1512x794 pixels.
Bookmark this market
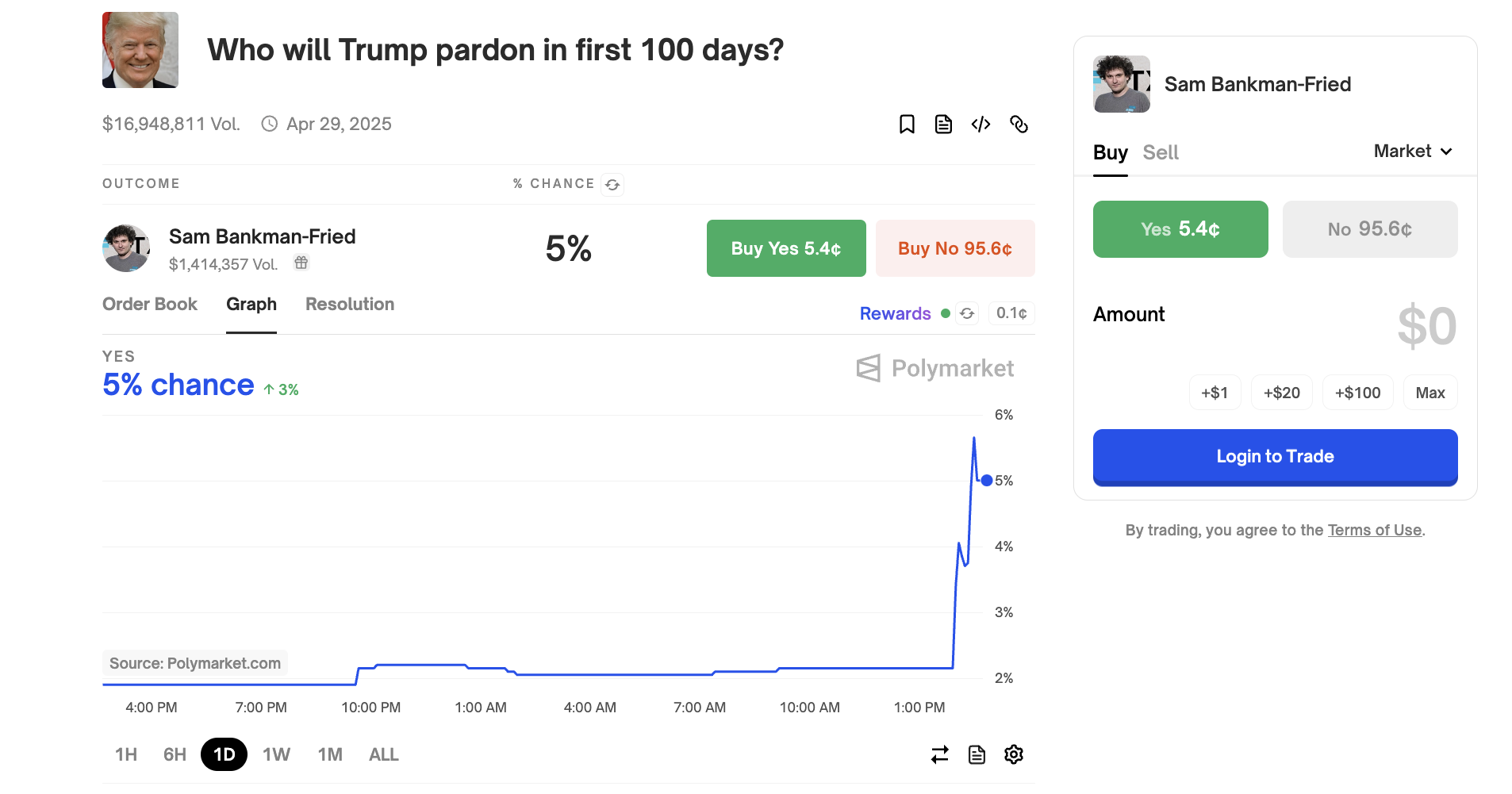[907, 125]
